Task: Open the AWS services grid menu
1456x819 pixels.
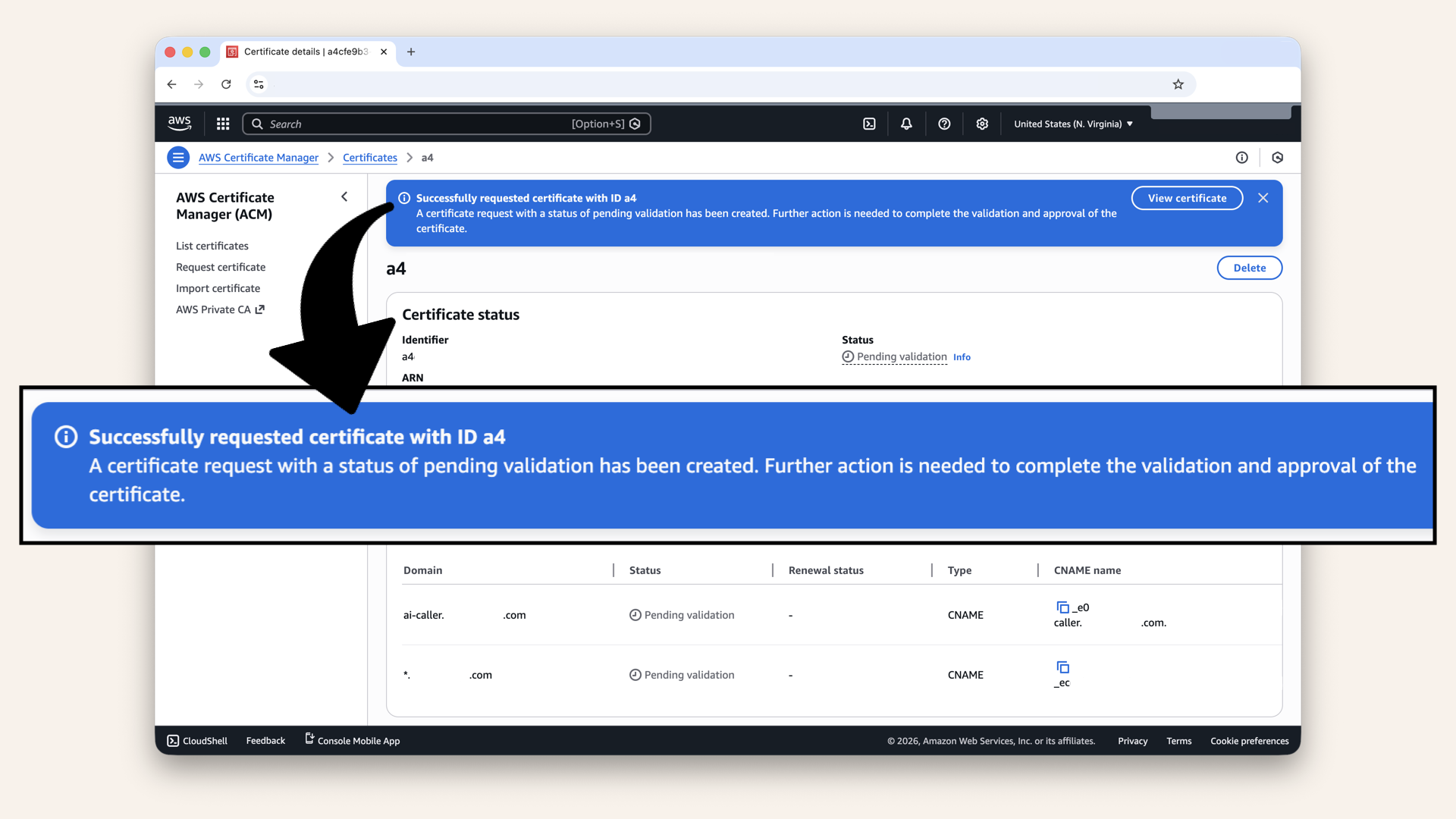Action: pyautogui.click(x=222, y=123)
